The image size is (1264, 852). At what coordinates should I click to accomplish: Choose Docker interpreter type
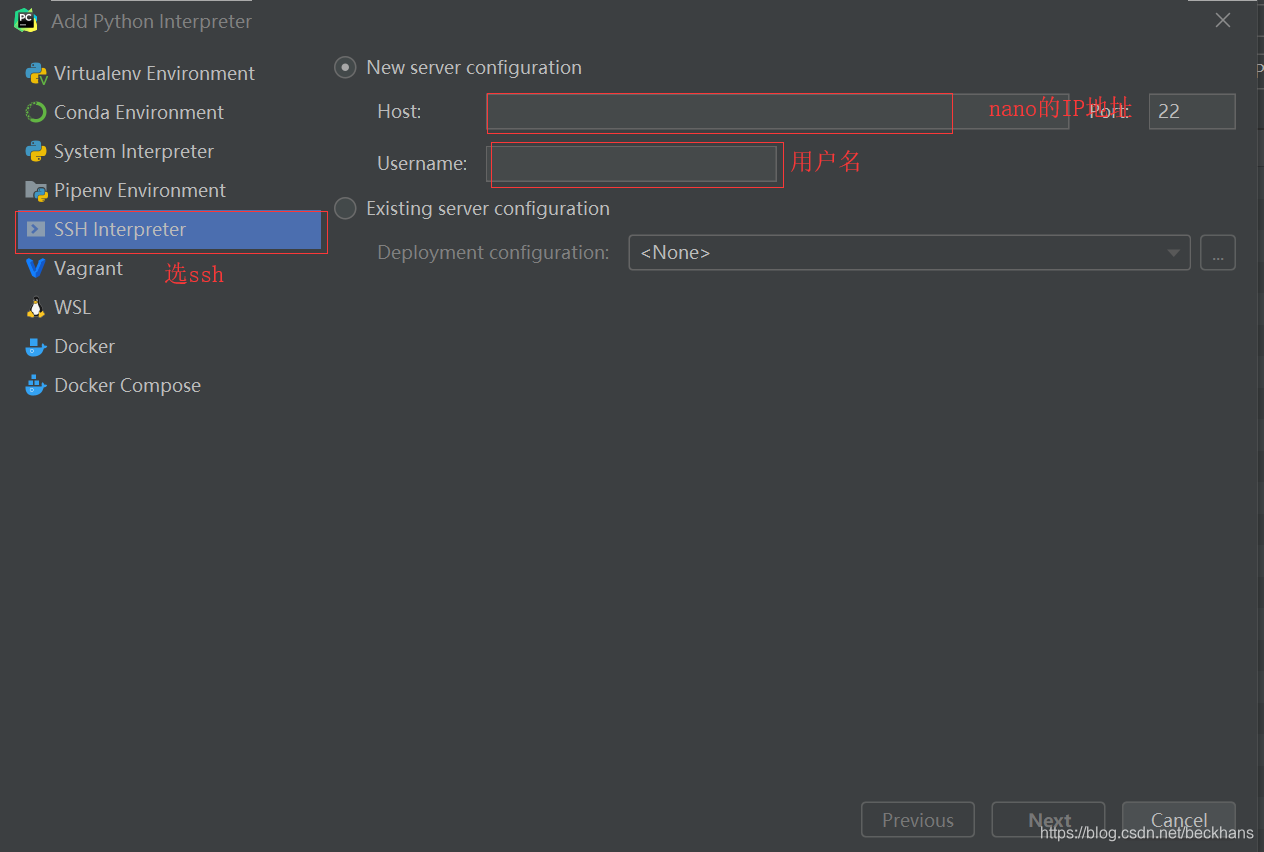(168, 346)
